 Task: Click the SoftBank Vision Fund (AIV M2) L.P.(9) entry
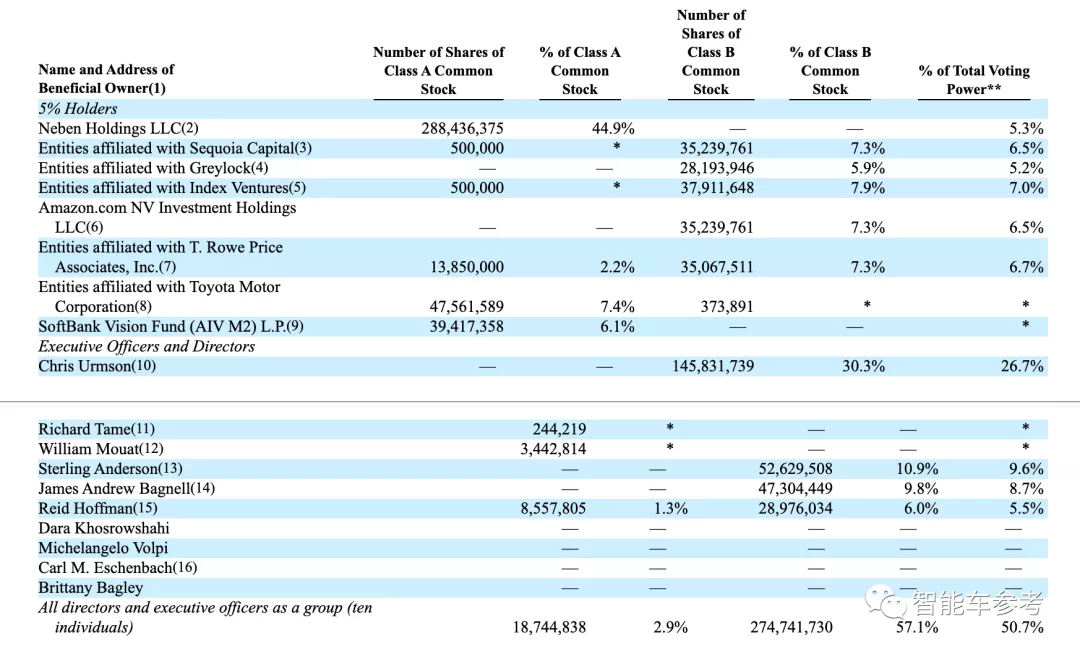click(x=171, y=326)
